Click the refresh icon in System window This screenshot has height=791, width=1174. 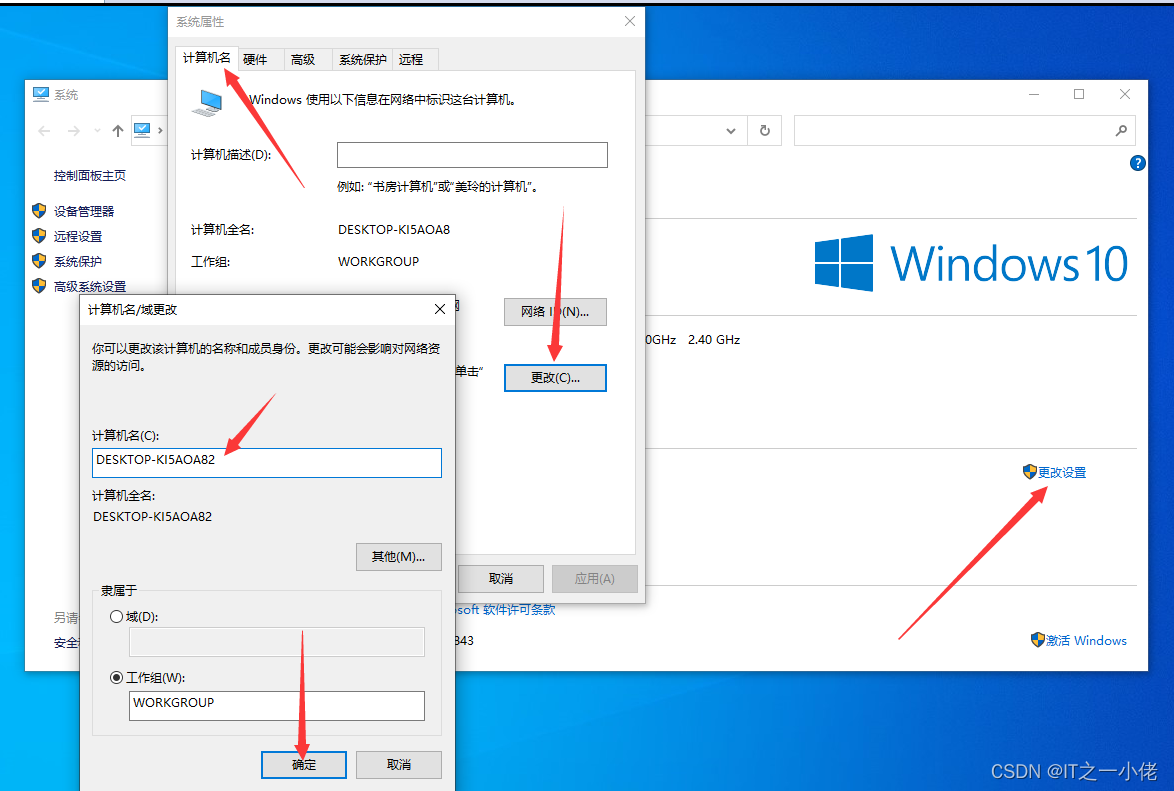[764, 130]
